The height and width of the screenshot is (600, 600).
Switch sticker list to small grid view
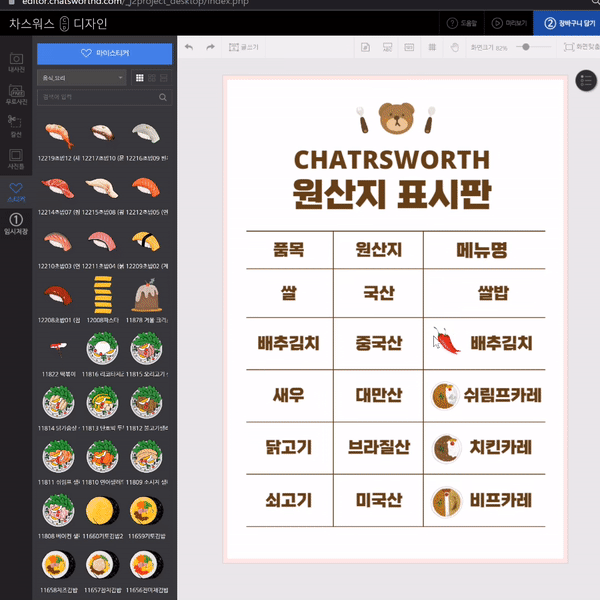[140, 78]
